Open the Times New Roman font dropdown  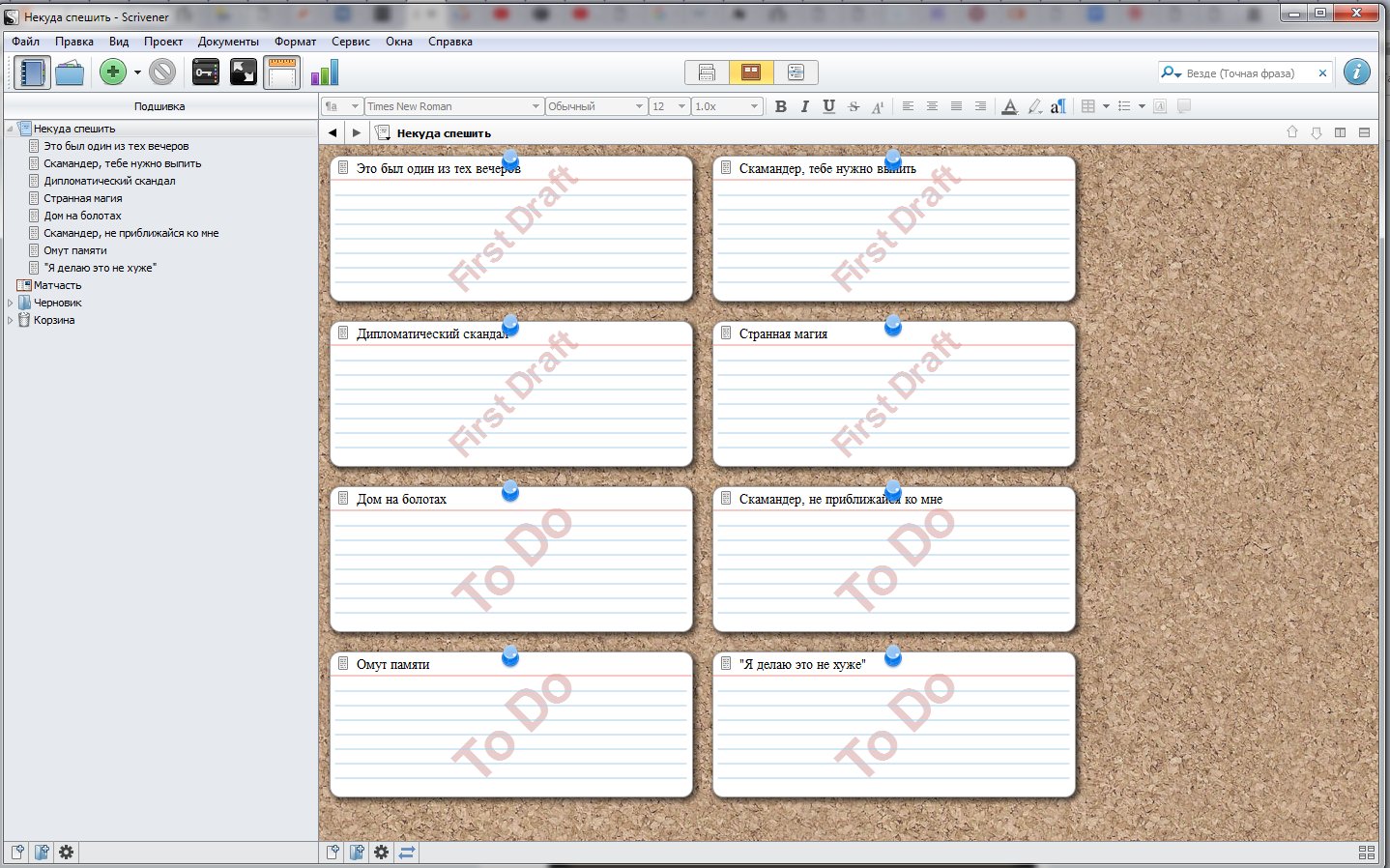tap(453, 106)
